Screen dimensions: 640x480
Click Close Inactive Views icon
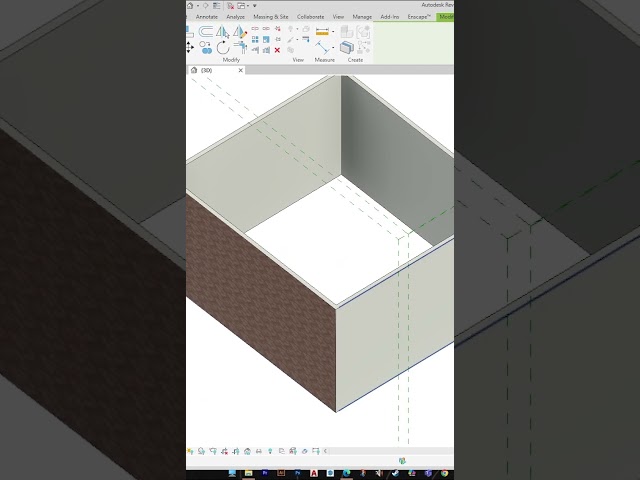pyautogui.click(x=231, y=6)
